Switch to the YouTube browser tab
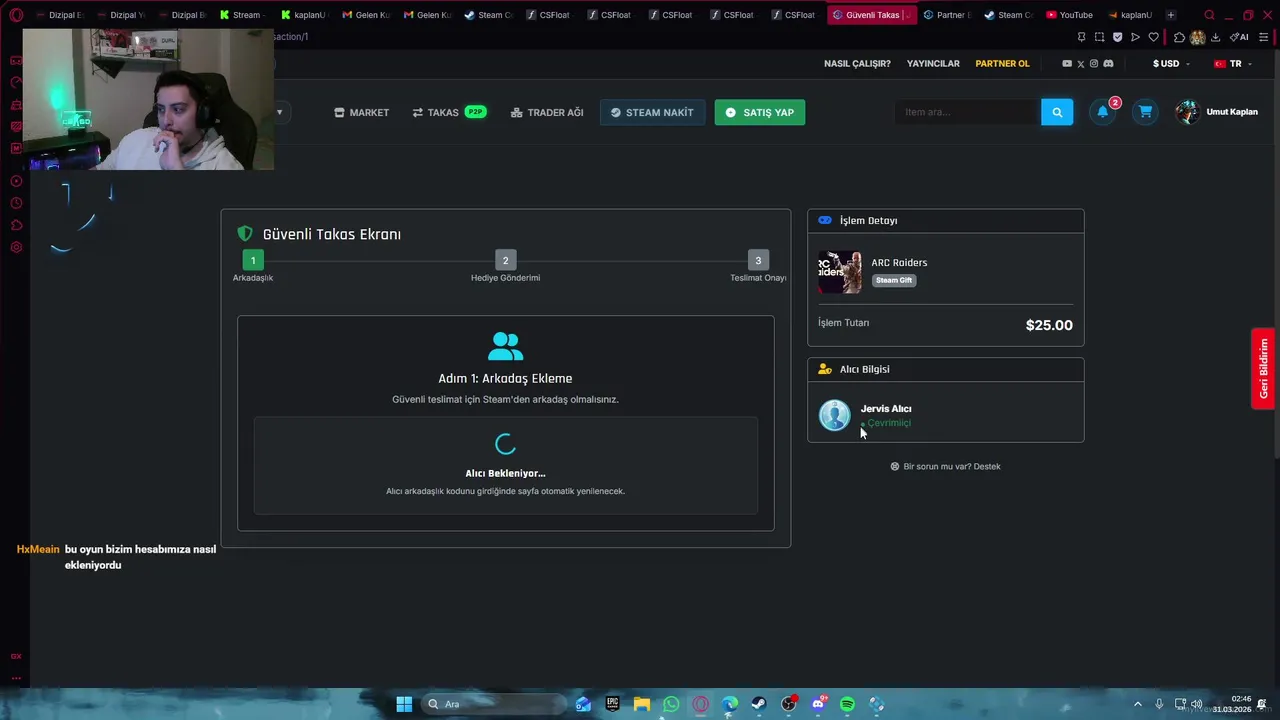1280x720 pixels. [x=1070, y=15]
